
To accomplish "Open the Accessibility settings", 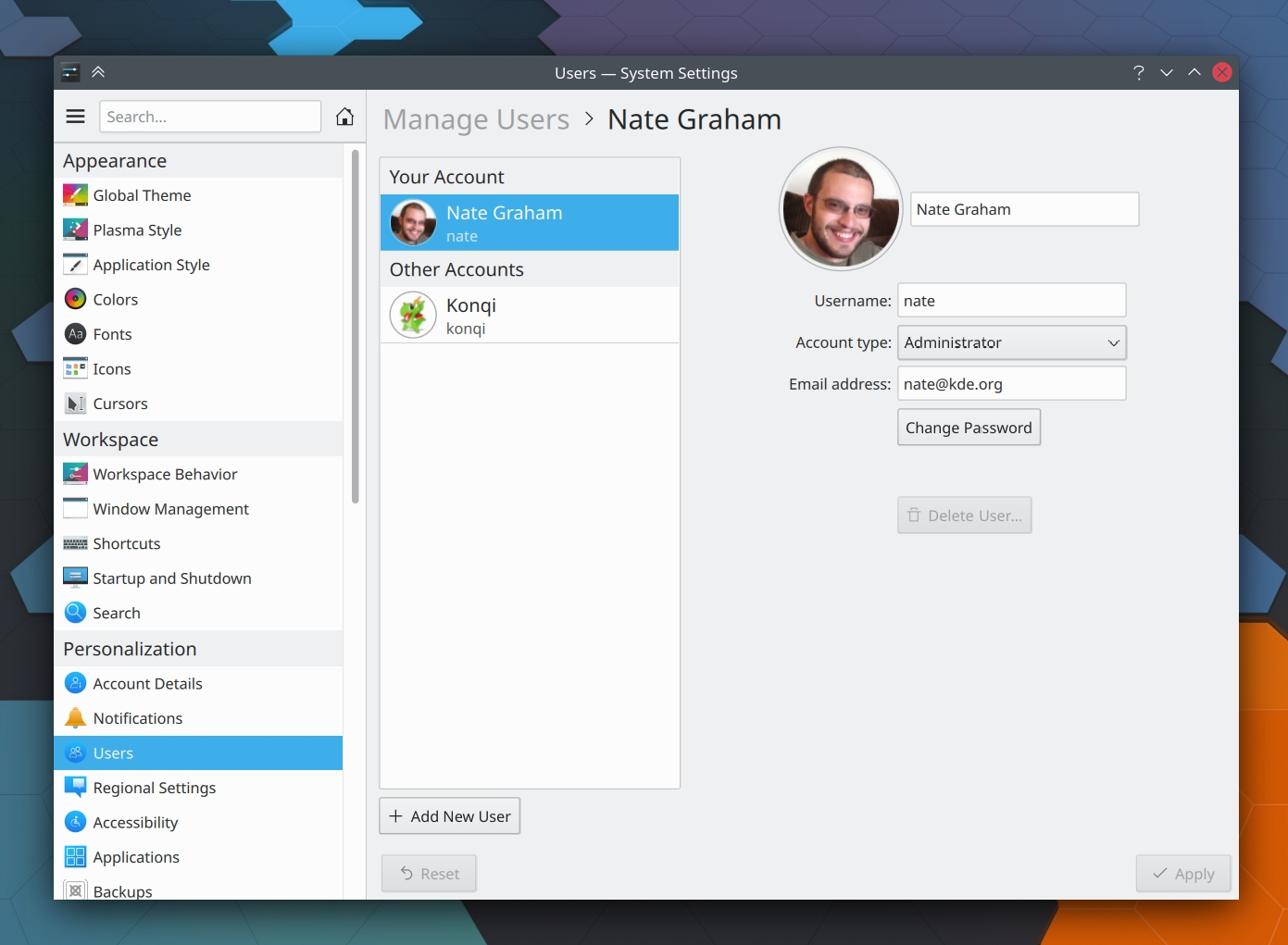I will 135,823.
